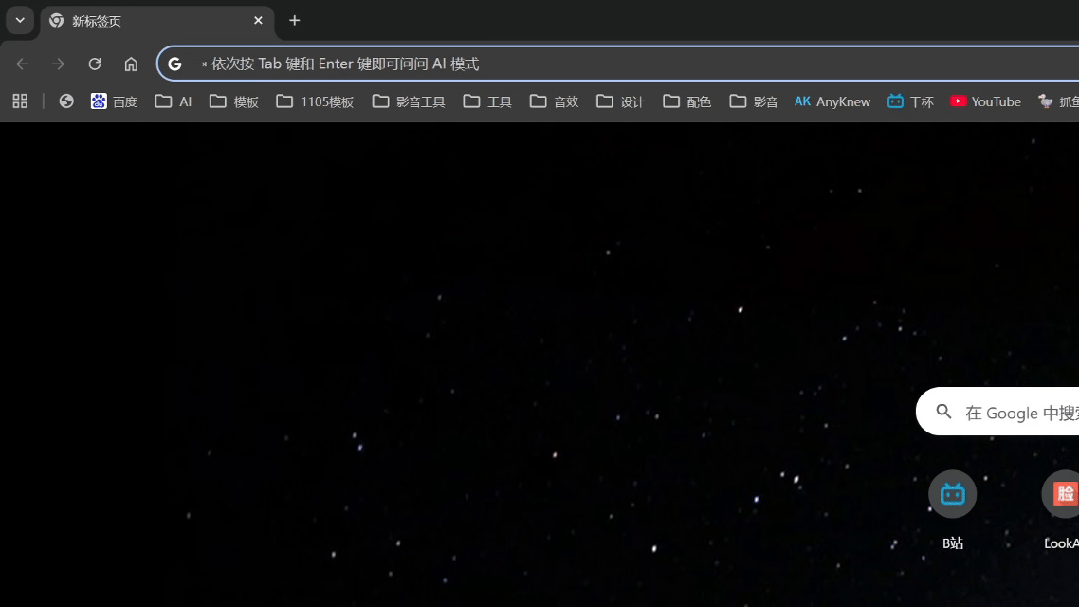Open the AnyKnew bookmark

click(832, 101)
